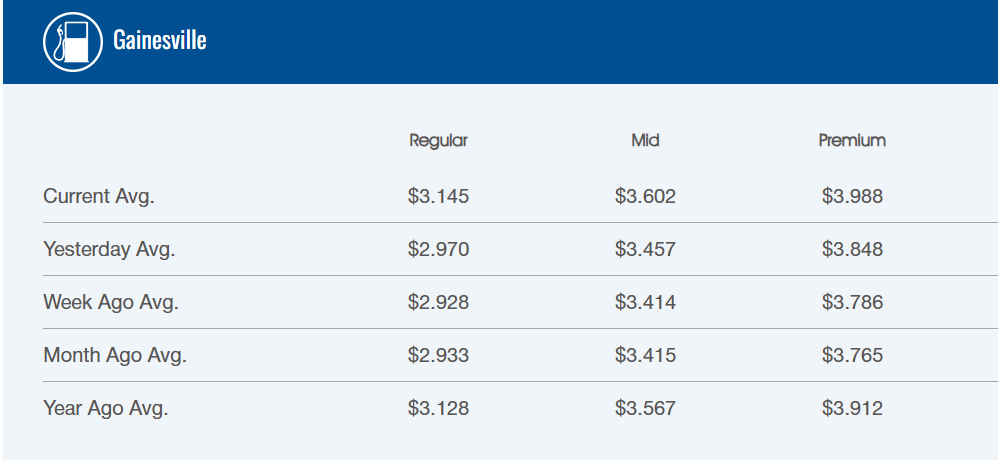Screen dimensions: 998x460
Task: Click year ago Mid price $3.567
Action: pyautogui.click(x=645, y=408)
